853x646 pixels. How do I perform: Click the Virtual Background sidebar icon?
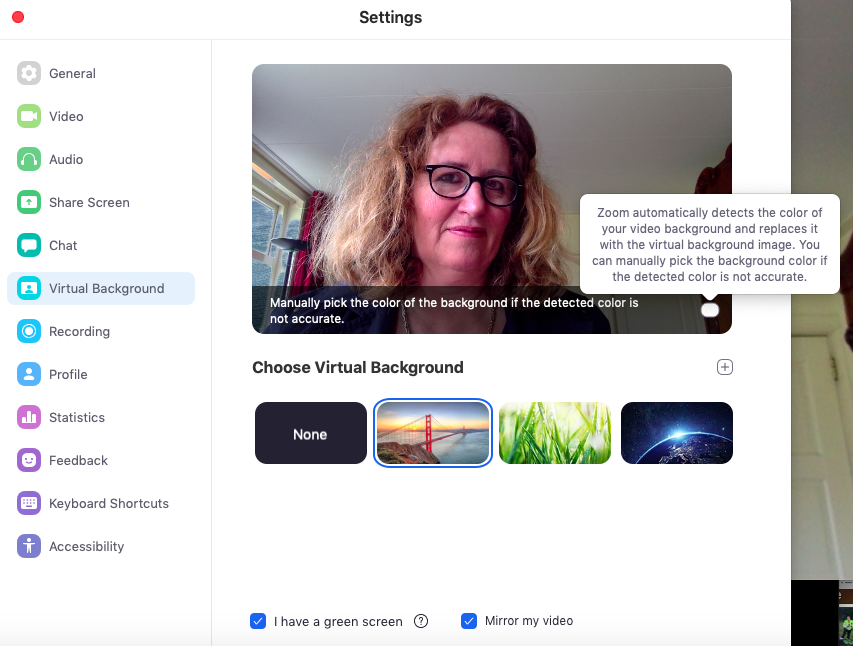(x=29, y=288)
